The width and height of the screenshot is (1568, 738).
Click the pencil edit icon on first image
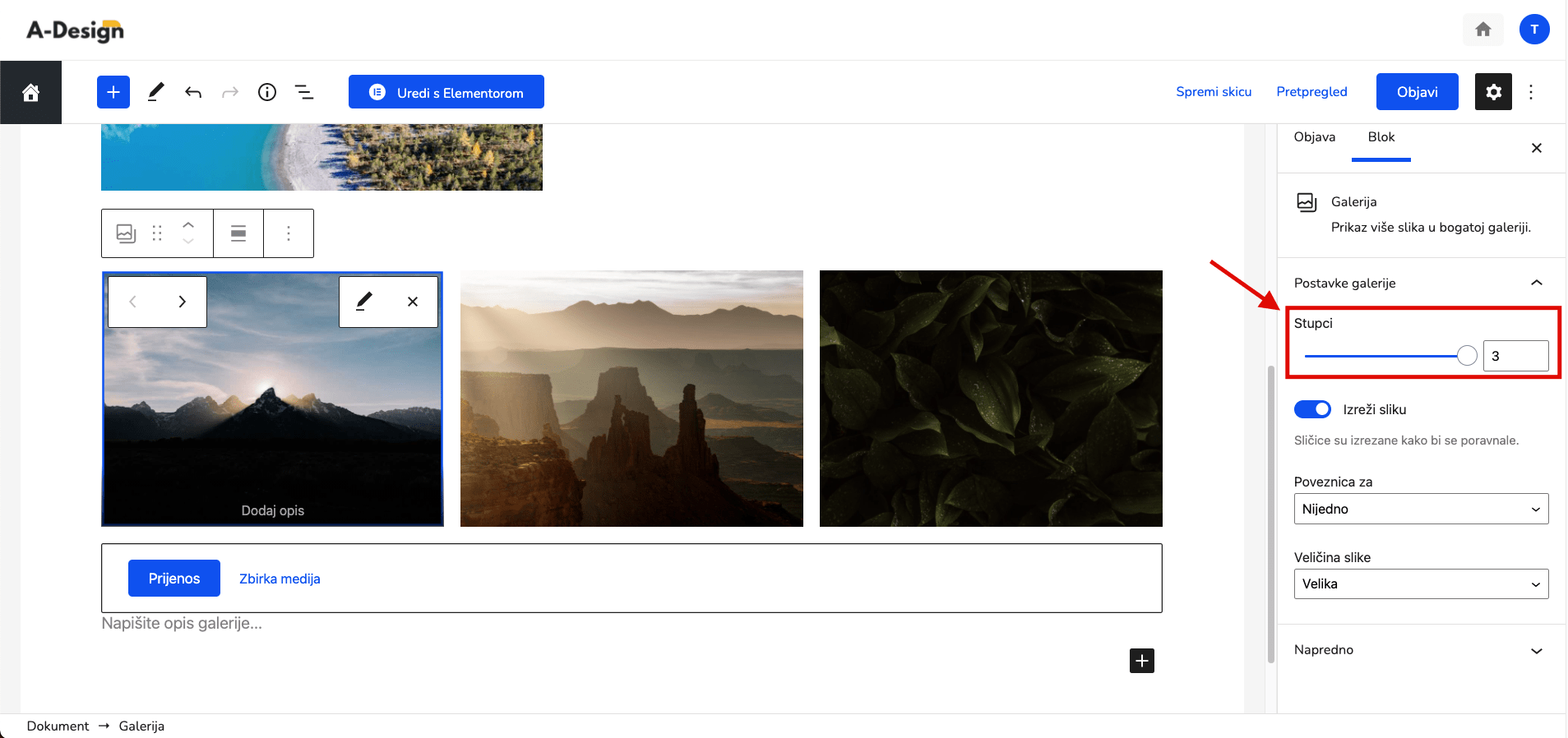(363, 302)
